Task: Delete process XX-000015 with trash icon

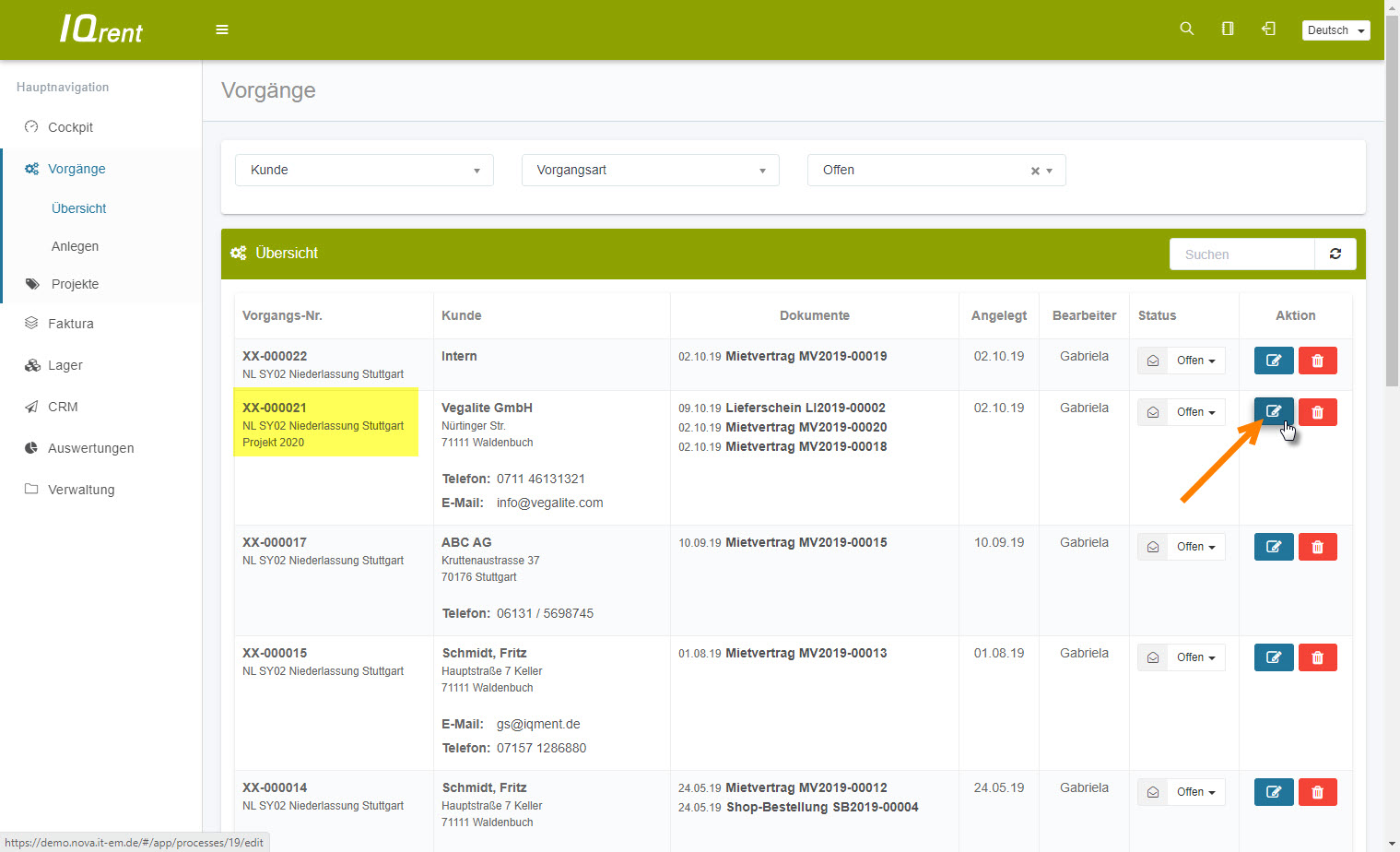Action: pyautogui.click(x=1317, y=657)
